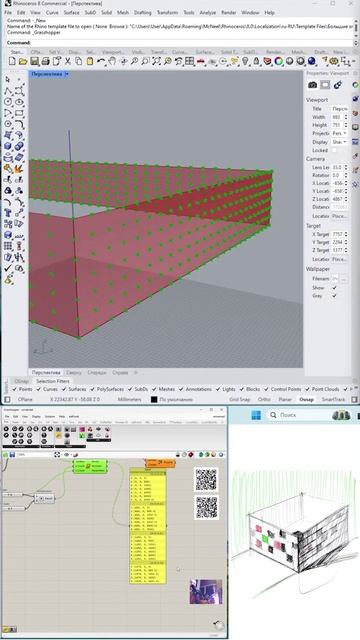Open the Analyze menu
360x640 pixels.
pos(208,13)
